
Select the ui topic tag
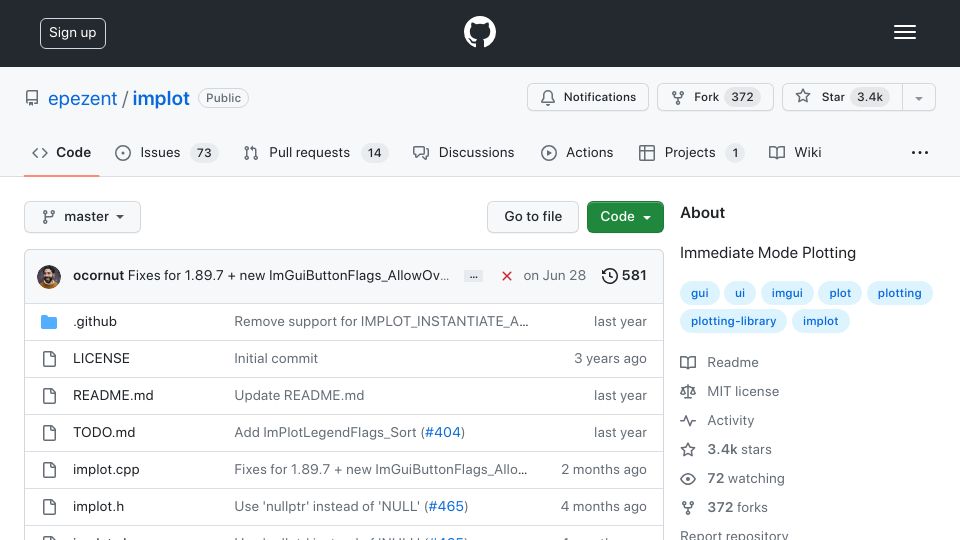740,293
